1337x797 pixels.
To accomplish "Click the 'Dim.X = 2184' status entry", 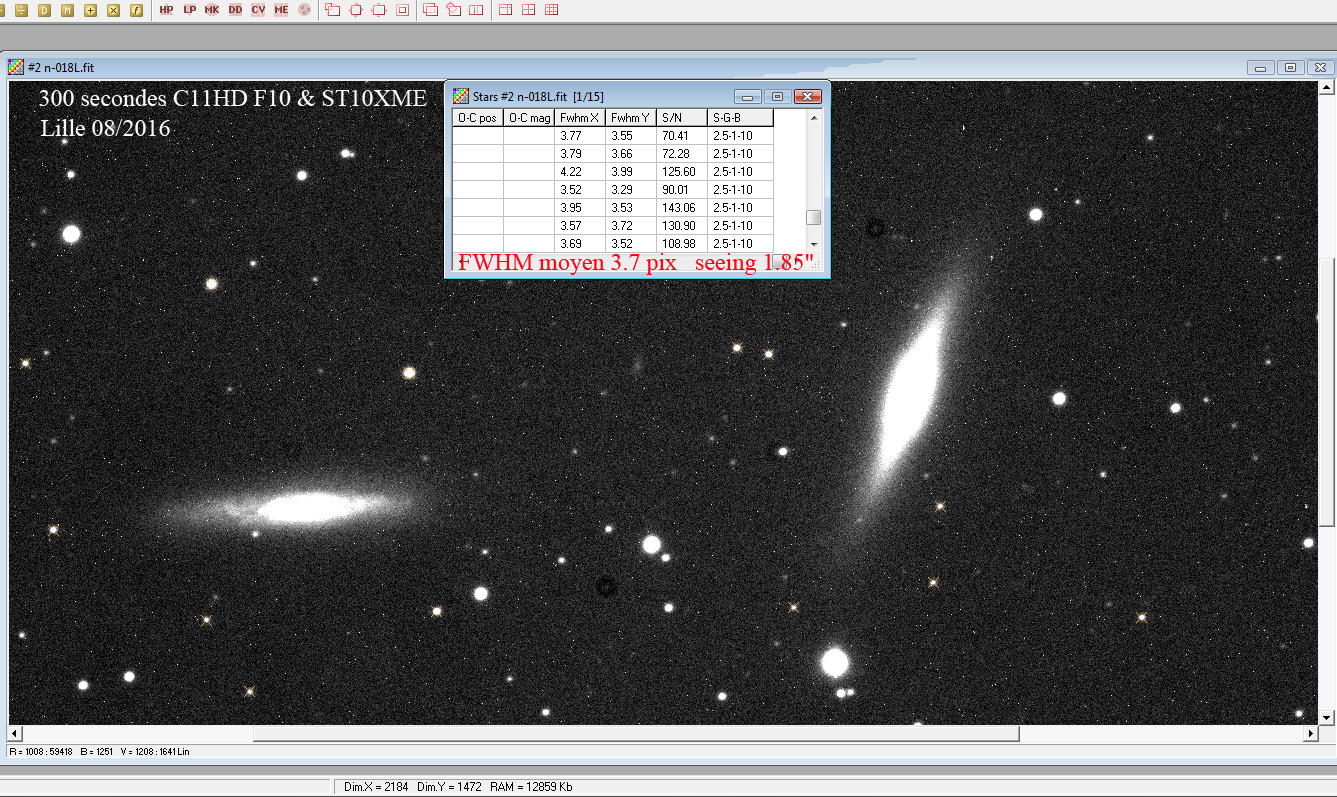I will coord(376,787).
